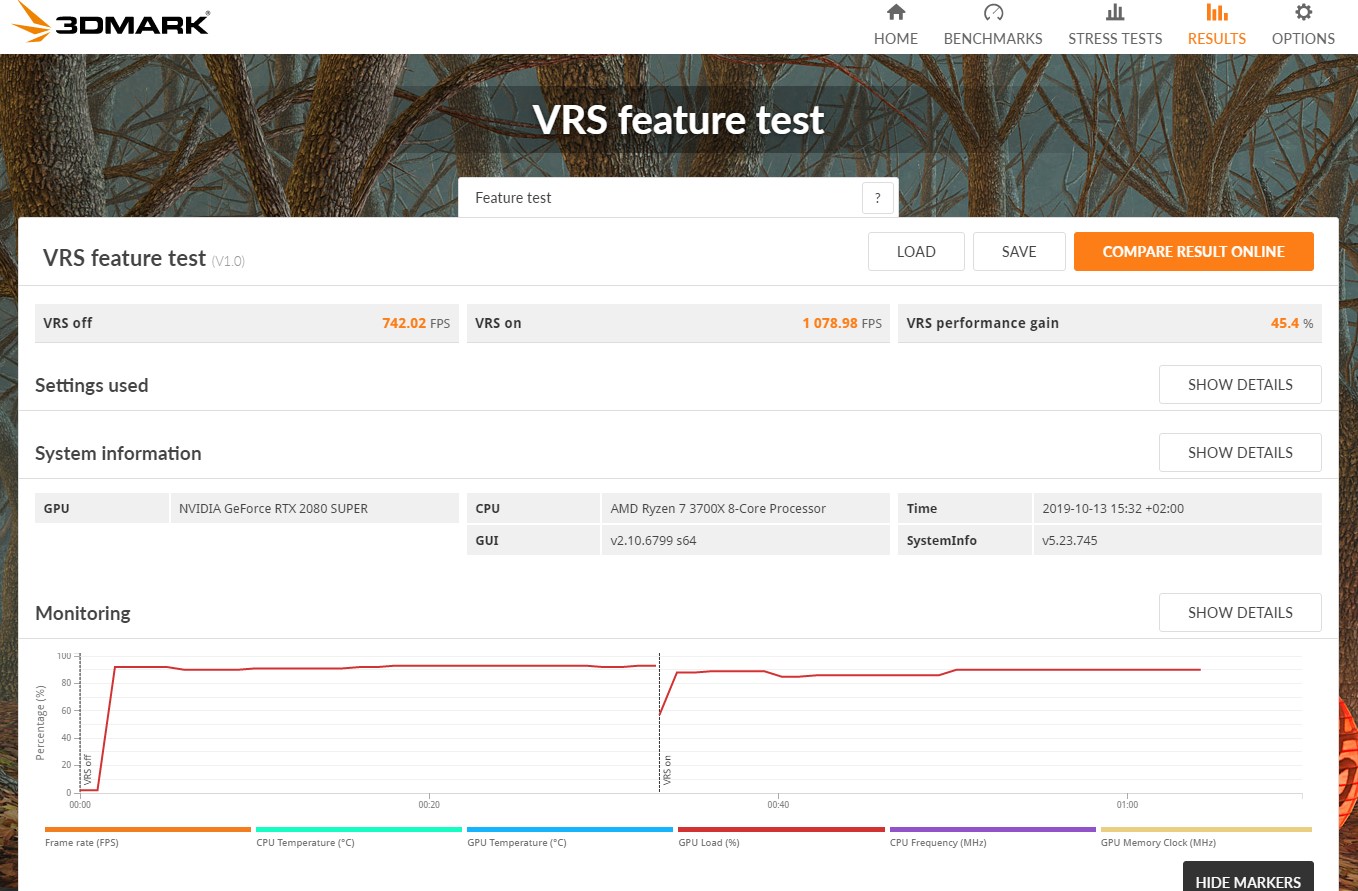Screen dimensions: 1358x891
Task: Open Benchmarks via gauge icon
Action: pyautogui.click(x=992, y=13)
